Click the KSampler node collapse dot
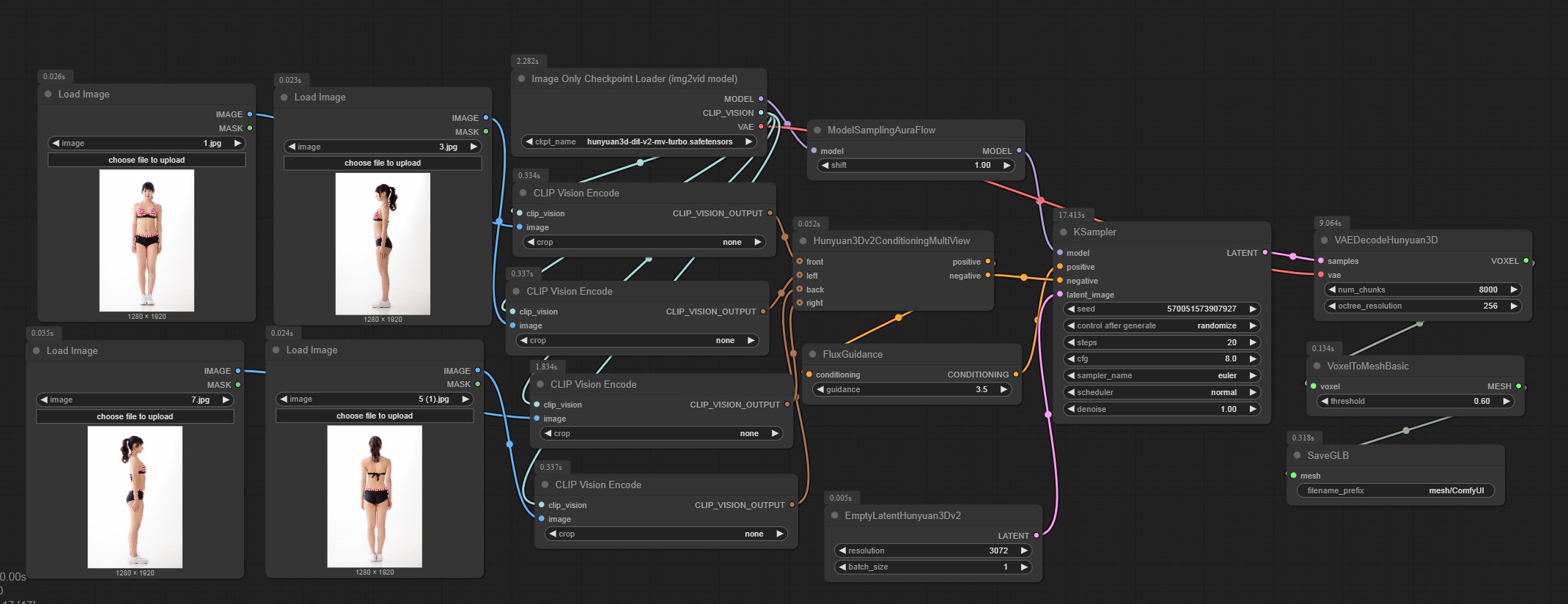The image size is (1568, 604). click(1063, 232)
